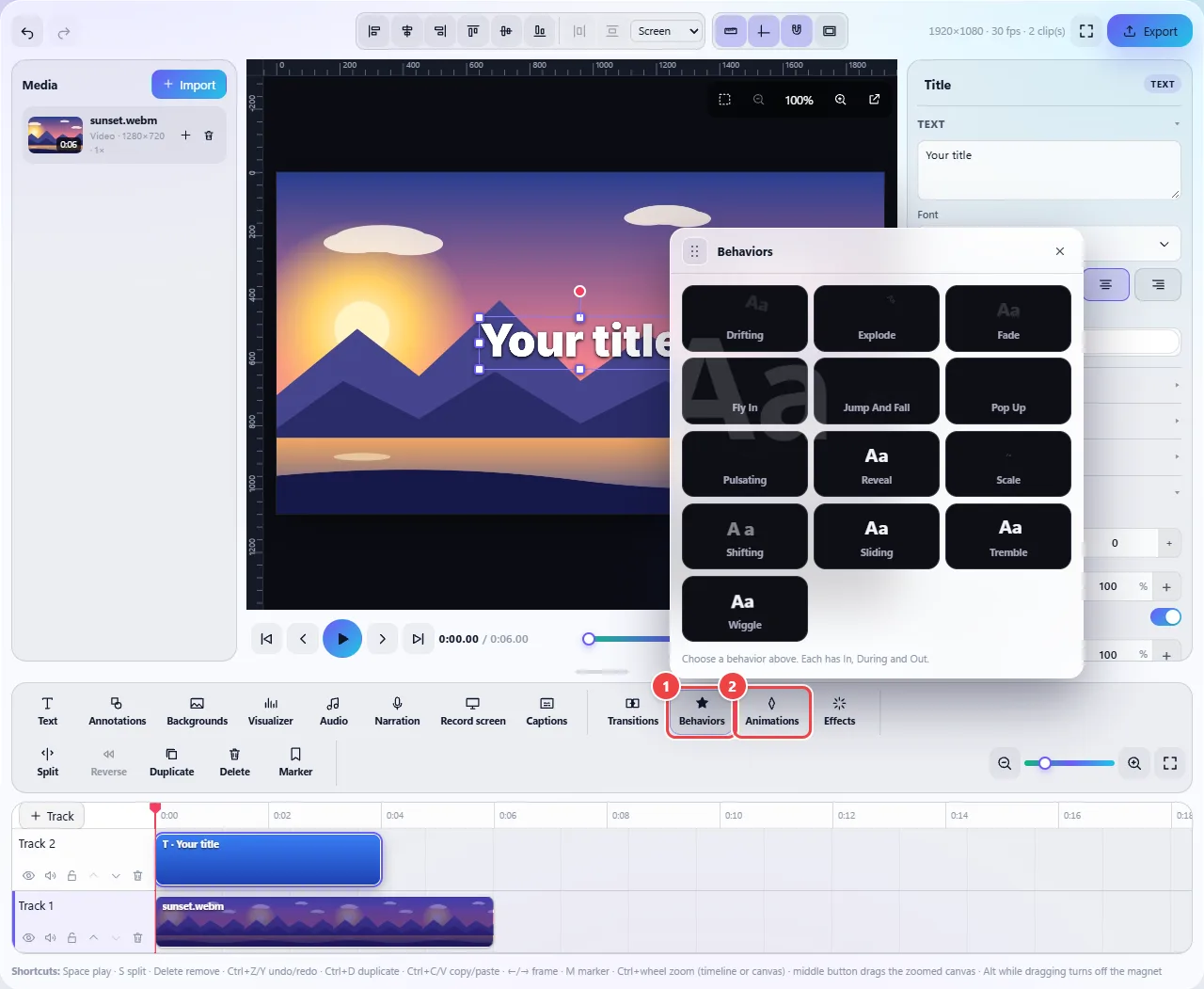Align left edges using toolbar icon
The height and width of the screenshot is (989, 1204).
[x=374, y=31]
